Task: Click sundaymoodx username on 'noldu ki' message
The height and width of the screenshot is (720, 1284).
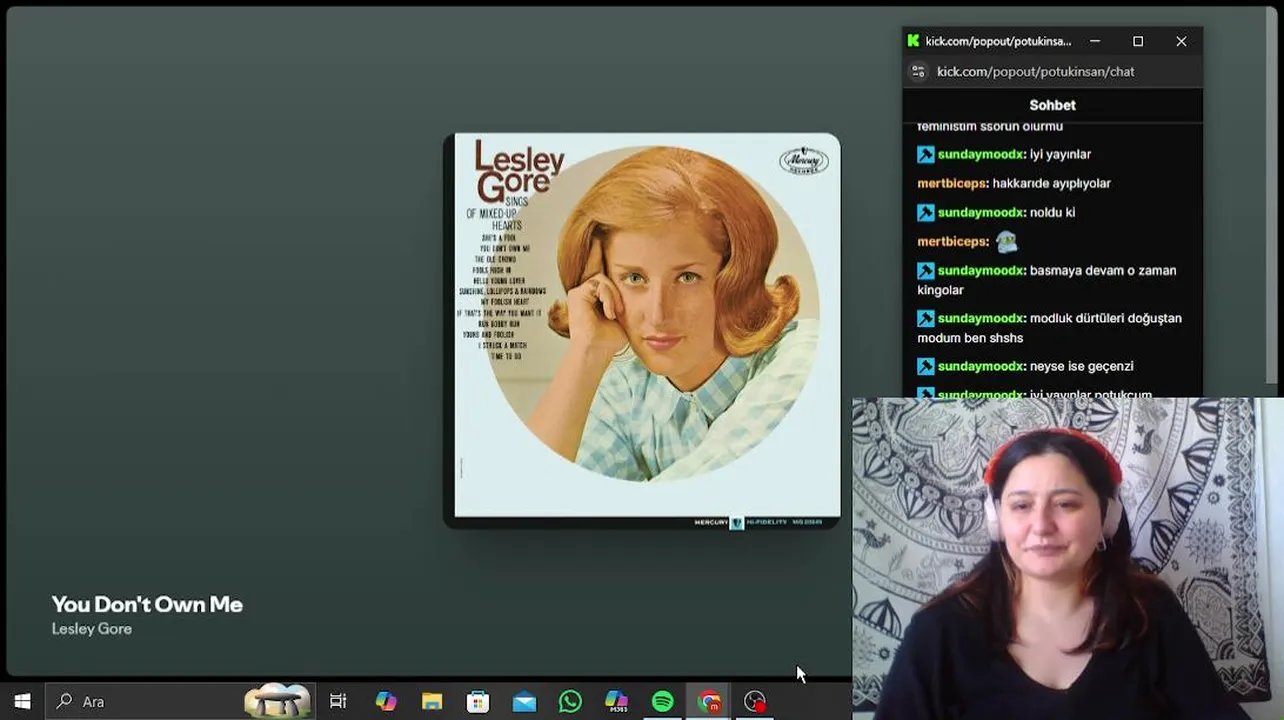Action: click(981, 212)
